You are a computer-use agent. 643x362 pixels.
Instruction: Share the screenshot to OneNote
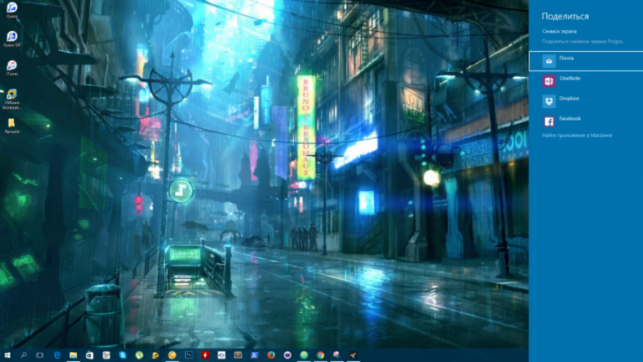(x=586, y=81)
